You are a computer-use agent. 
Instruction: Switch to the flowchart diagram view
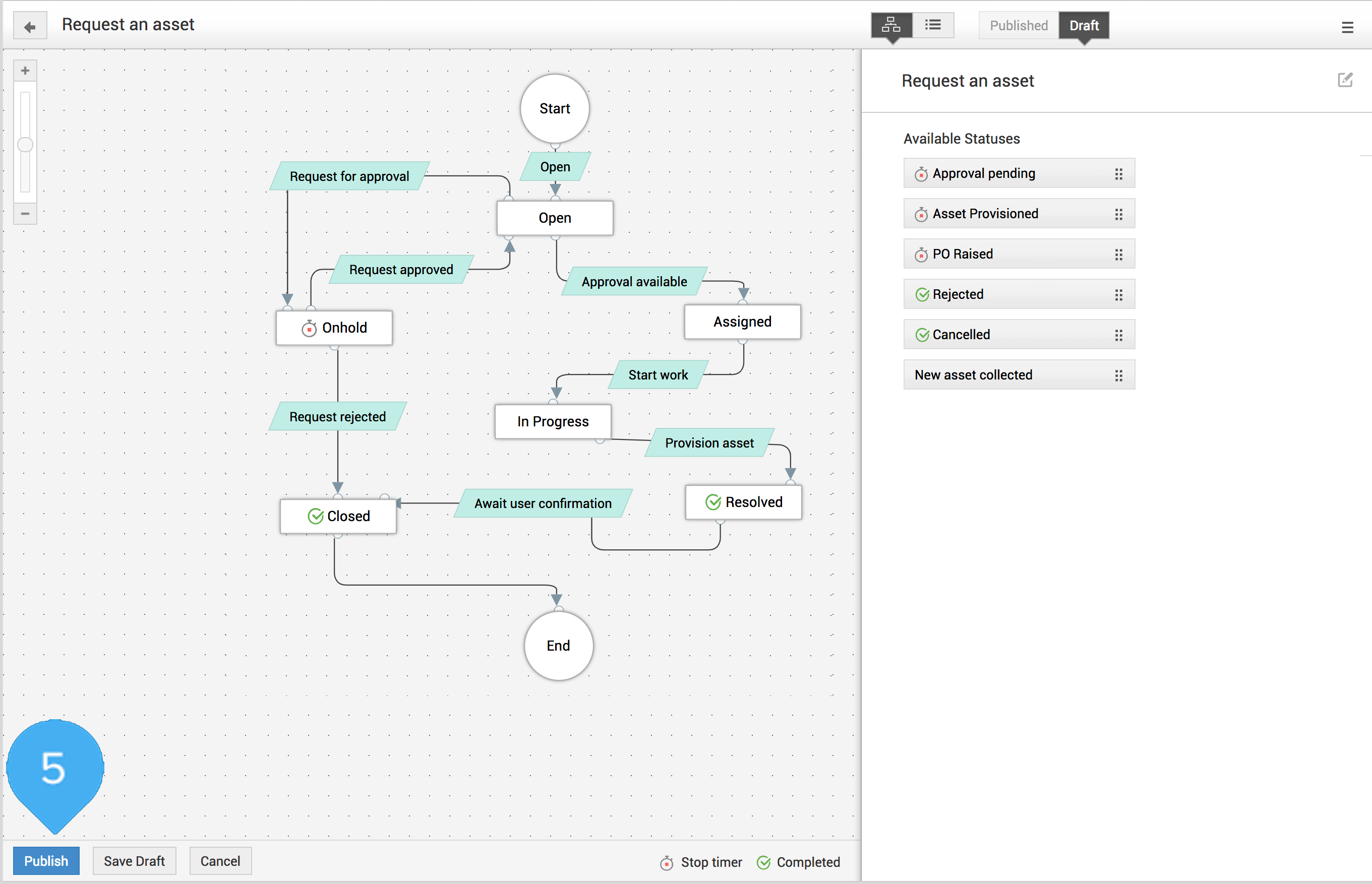[891, 25]
